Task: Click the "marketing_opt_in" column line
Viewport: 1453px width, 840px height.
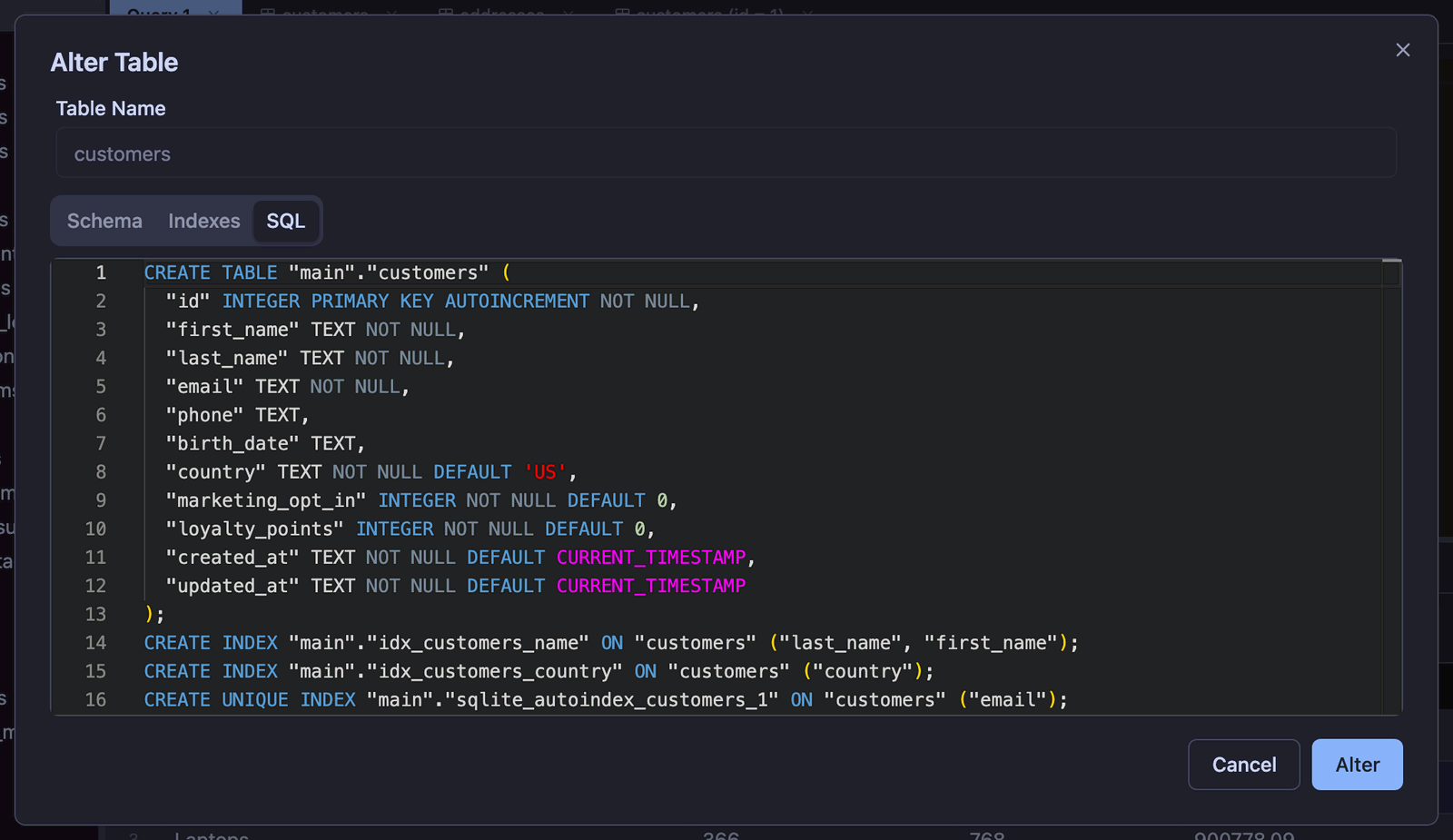Action: pyautogui.click(x=421, y=500)
